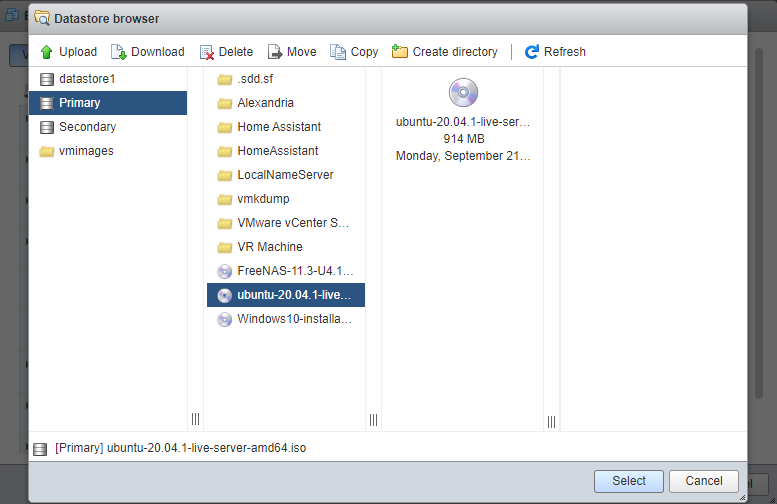Click the [Primary] ubuntu path text

180,448
